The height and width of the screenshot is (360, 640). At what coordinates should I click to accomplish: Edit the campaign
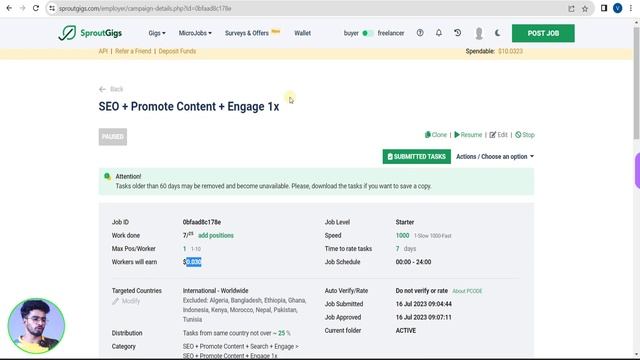tap(498, 135)
